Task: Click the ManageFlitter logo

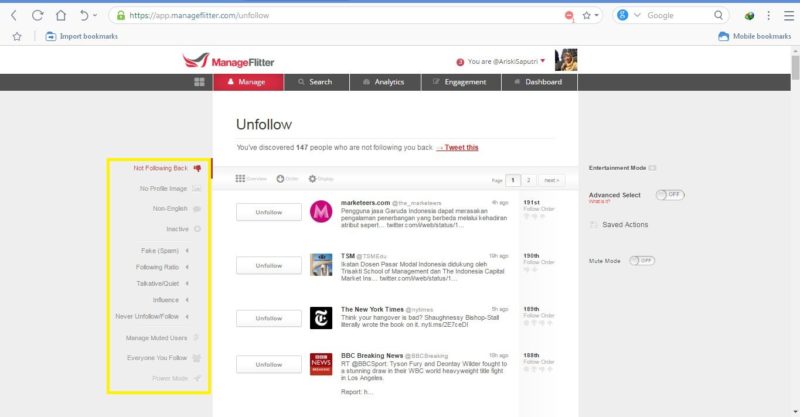Action: pos(228,61)
